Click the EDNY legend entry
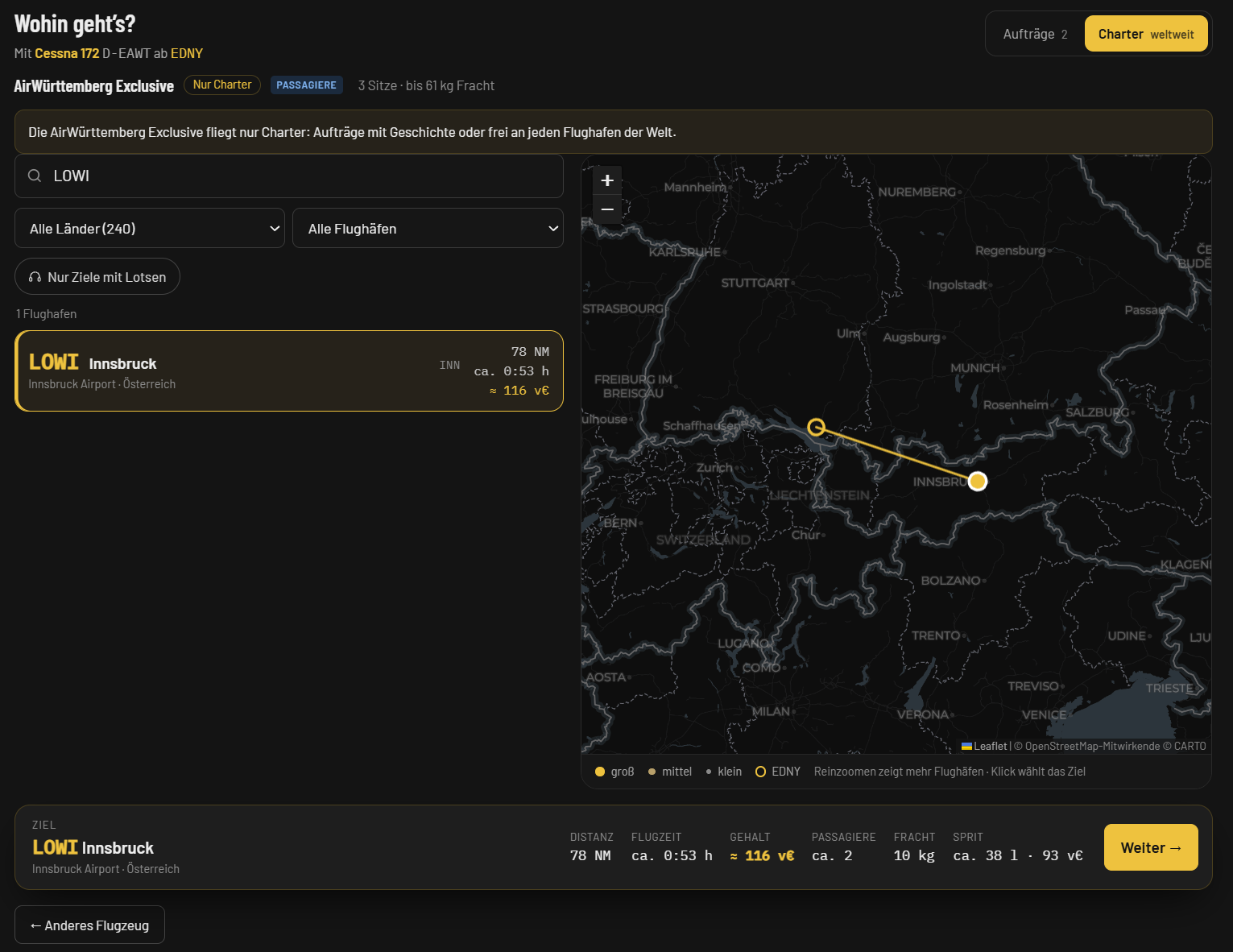1233x952 pixels. tap(778, 772)
